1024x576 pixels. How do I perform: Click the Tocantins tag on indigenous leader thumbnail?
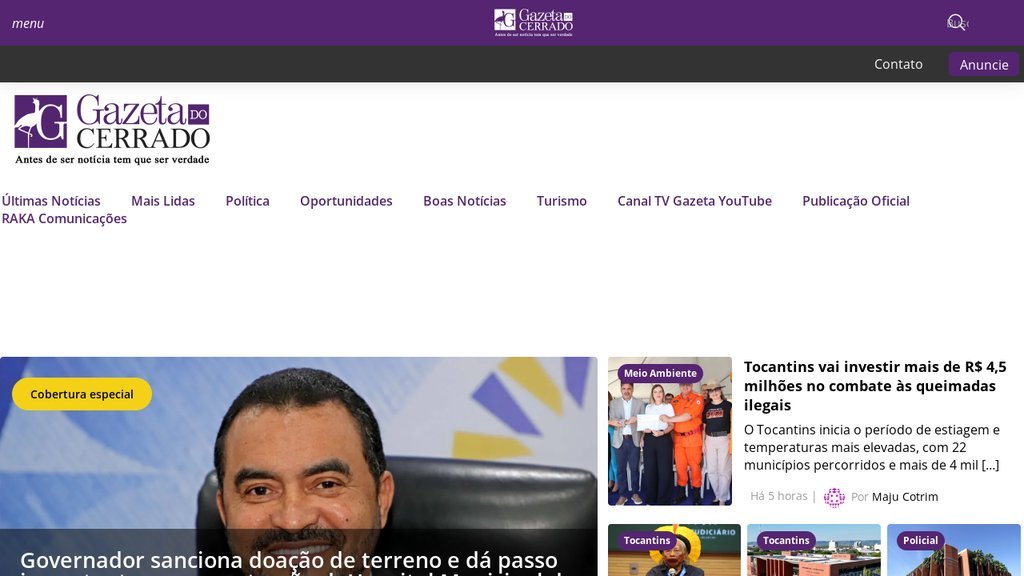(647, 540)
